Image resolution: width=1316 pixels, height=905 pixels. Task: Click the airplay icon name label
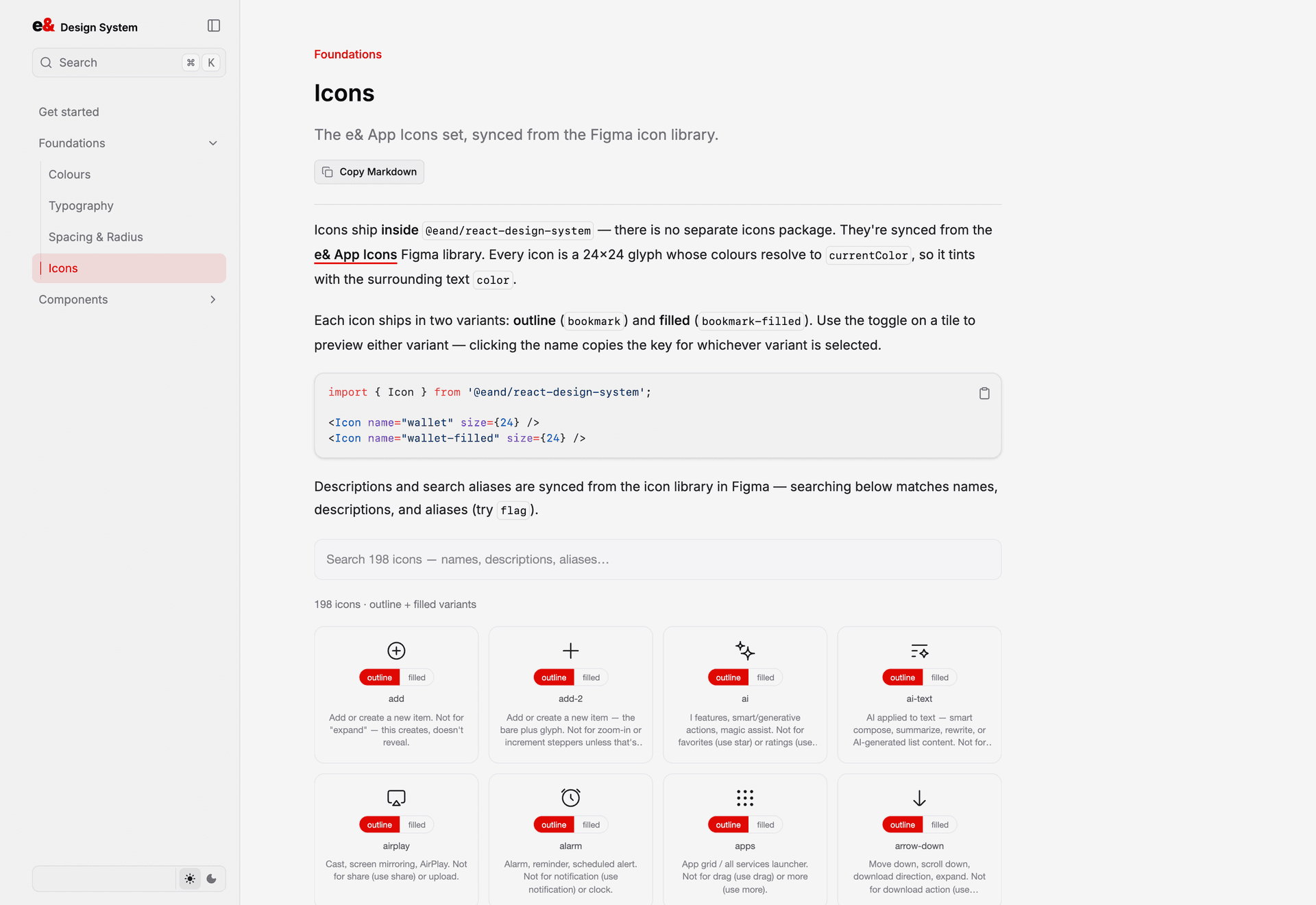coord(396,846)
